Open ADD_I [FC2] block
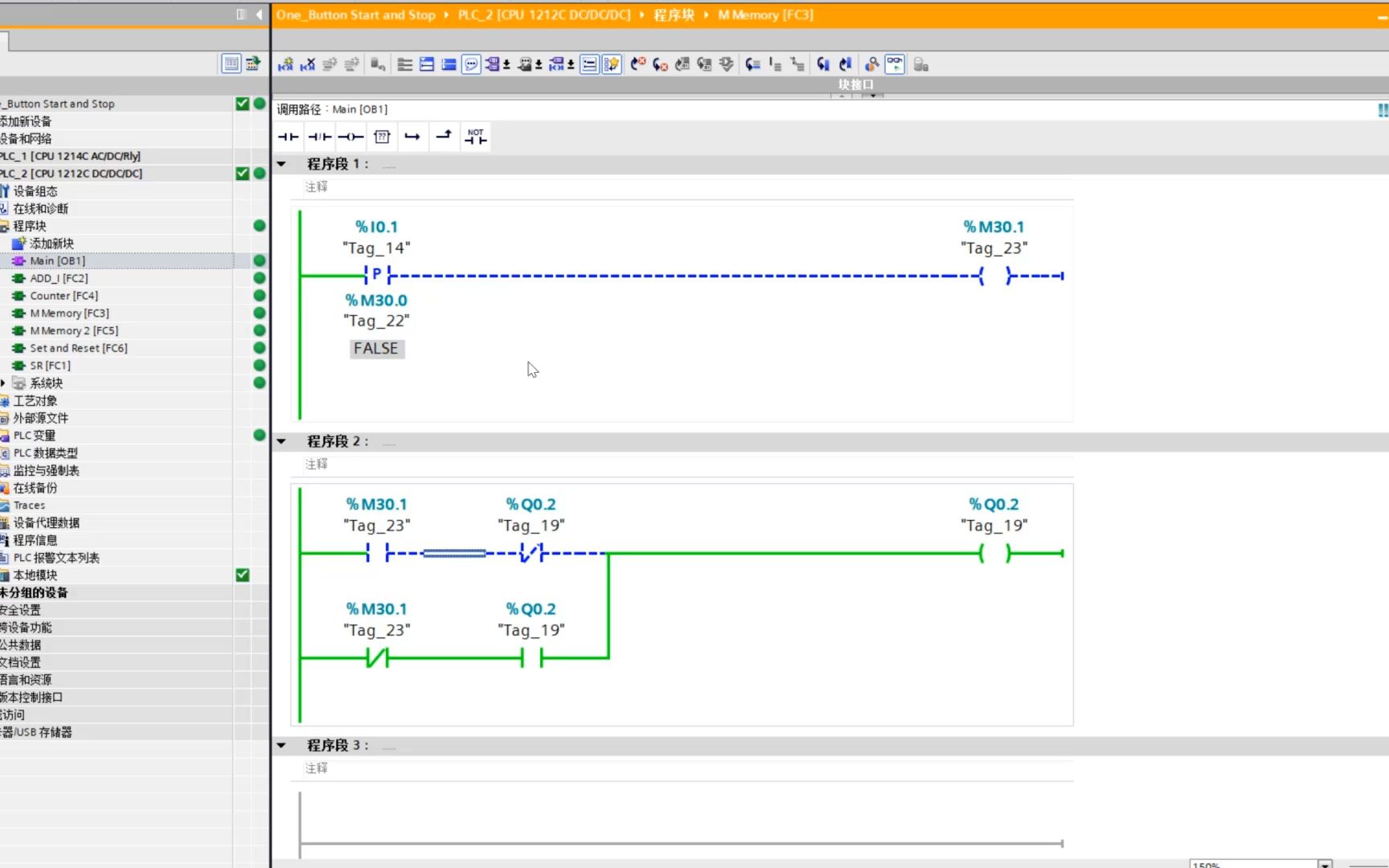 pyautogui.click(x=59, y=278)
